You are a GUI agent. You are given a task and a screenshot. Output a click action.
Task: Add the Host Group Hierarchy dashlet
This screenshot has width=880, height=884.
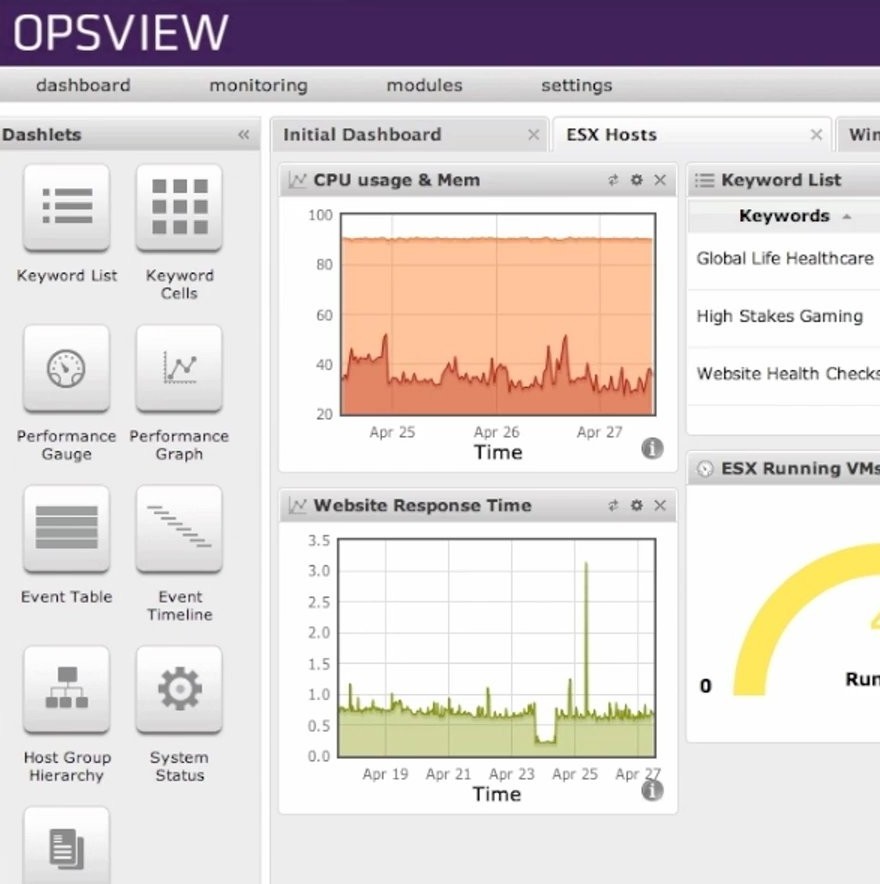(x=67, y=689)
